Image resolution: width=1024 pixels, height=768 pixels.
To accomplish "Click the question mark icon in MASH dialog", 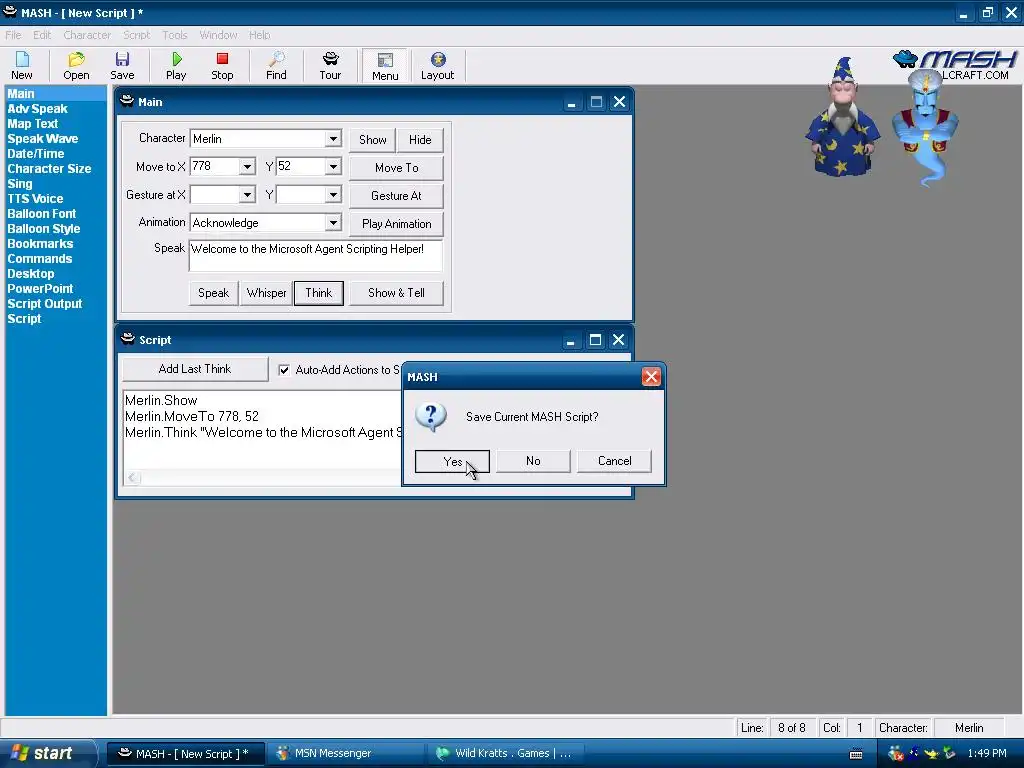I will point(431,417).
